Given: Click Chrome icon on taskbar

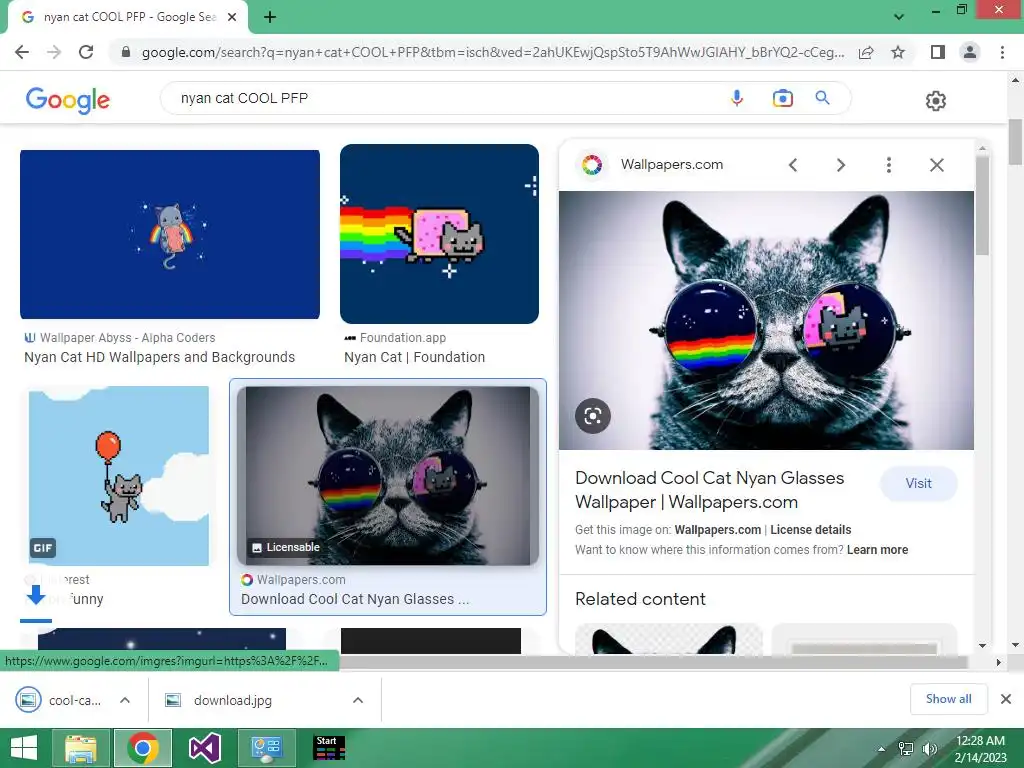Looking at the screenshot, I should 143,748.
